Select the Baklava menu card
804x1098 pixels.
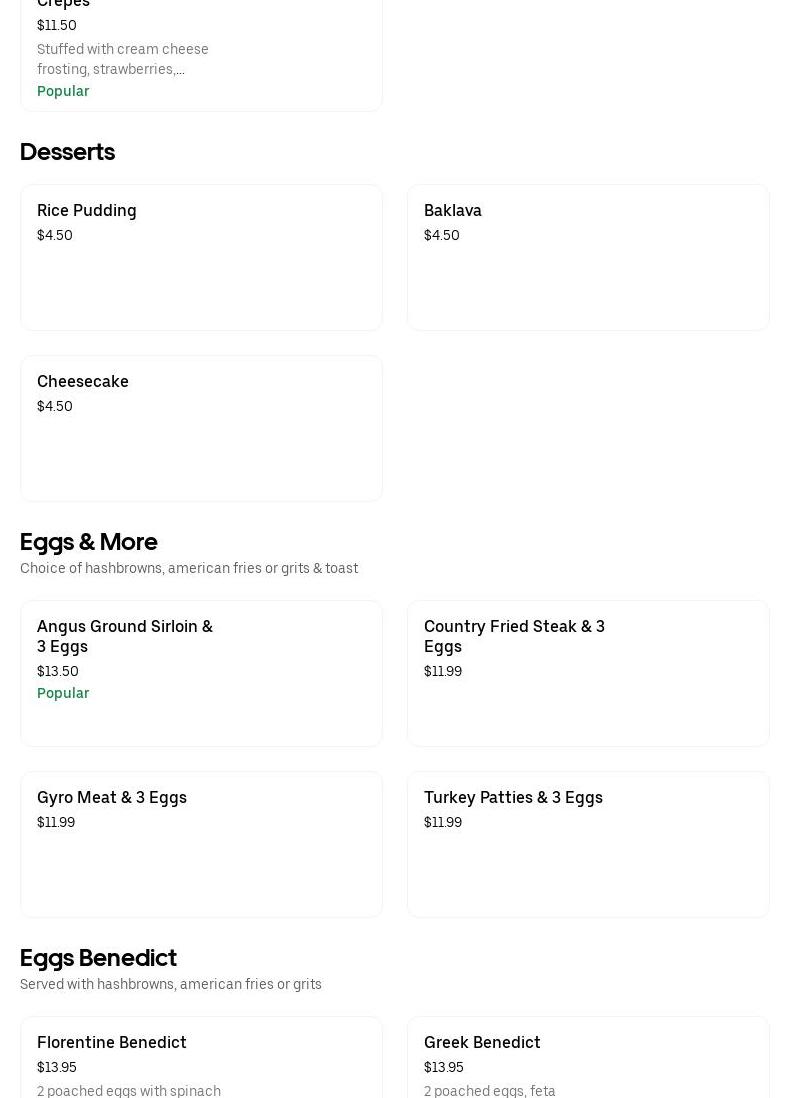588,257
